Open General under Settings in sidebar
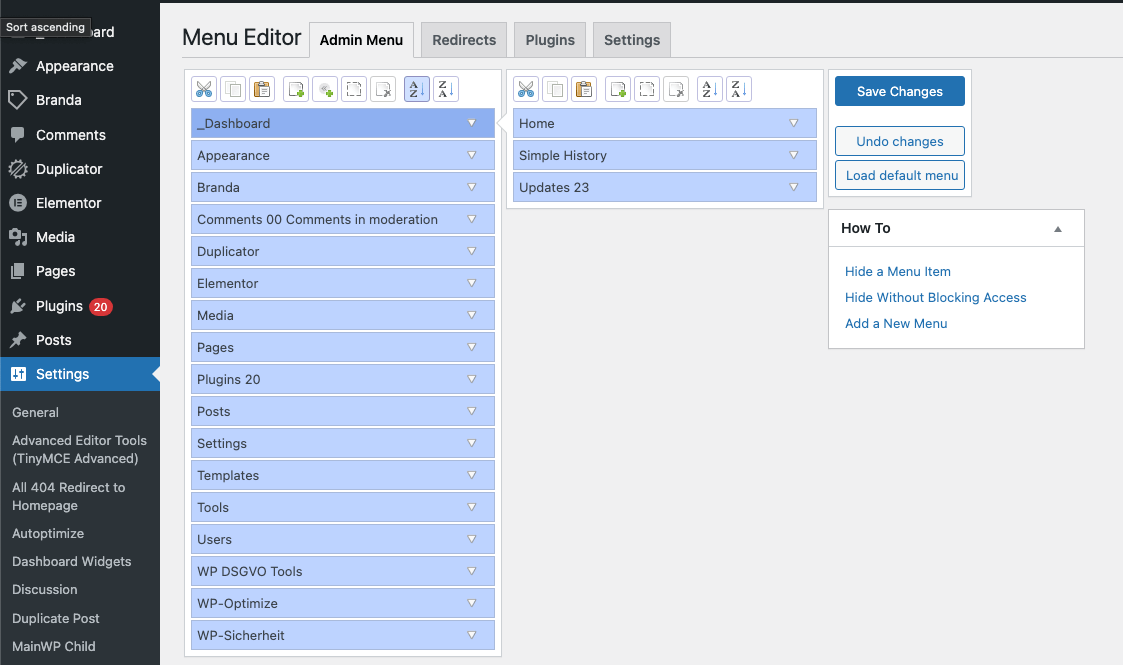The height and width of the screenshot is (665, 1123). 36,412
